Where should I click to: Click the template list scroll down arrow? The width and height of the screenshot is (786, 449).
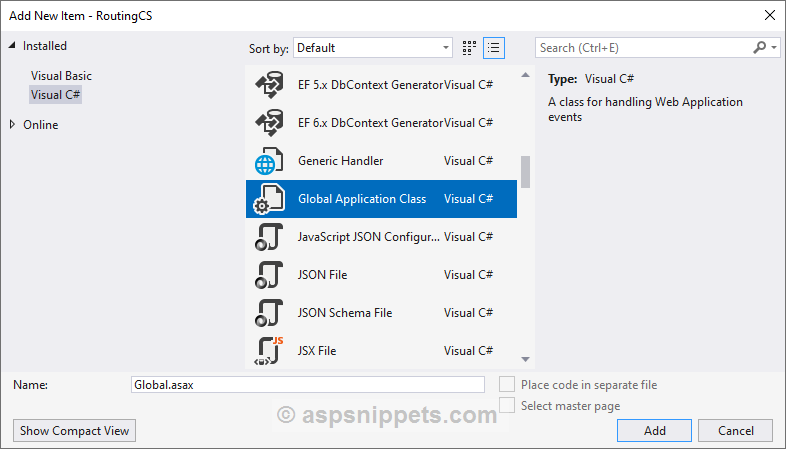pyautogui.click(x=525, y=359)
